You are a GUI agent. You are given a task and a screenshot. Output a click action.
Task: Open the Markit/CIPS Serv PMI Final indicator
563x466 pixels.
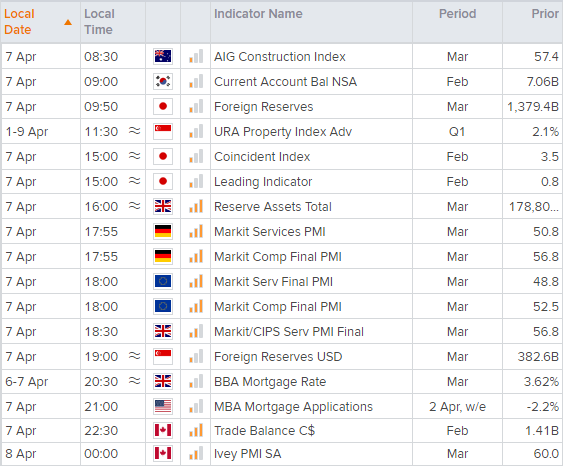[x=289, y=332]
